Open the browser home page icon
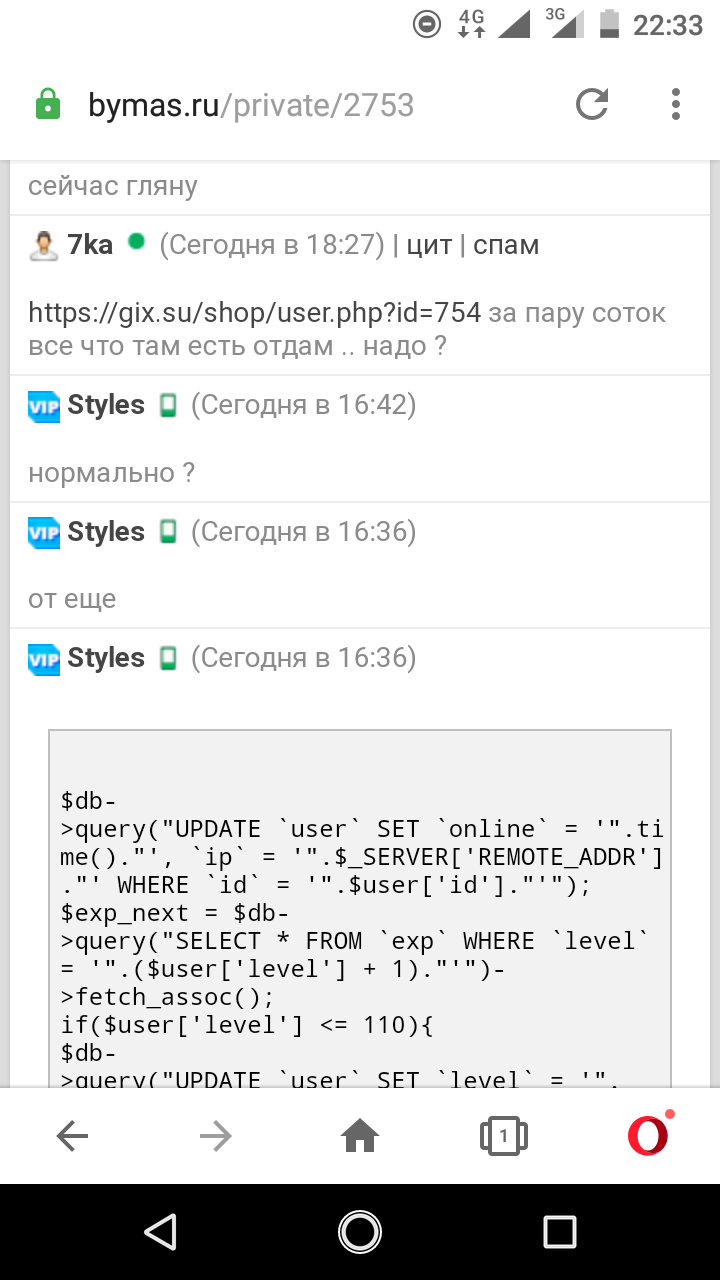This screenshot has height=1280, width=720. (360, 1135)
